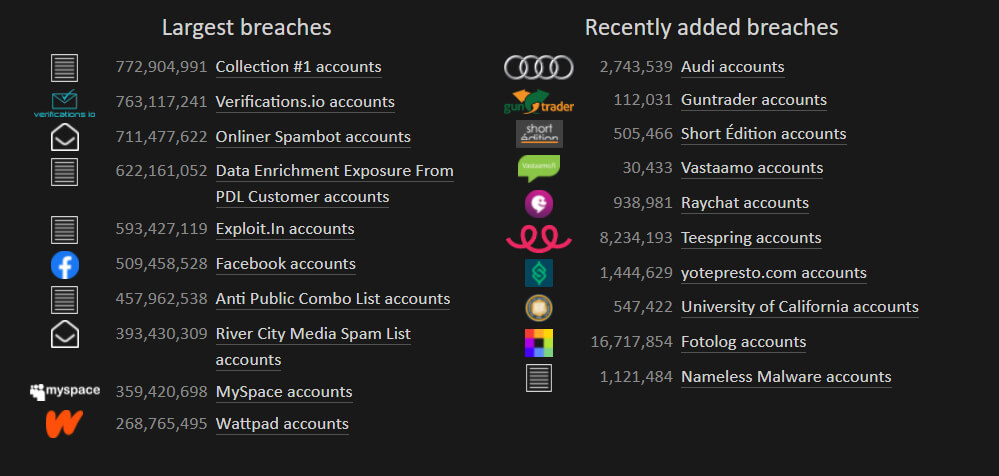Open the Collection #1 accounts link
The width and height of the screenshot is (999, 476).
298,67
